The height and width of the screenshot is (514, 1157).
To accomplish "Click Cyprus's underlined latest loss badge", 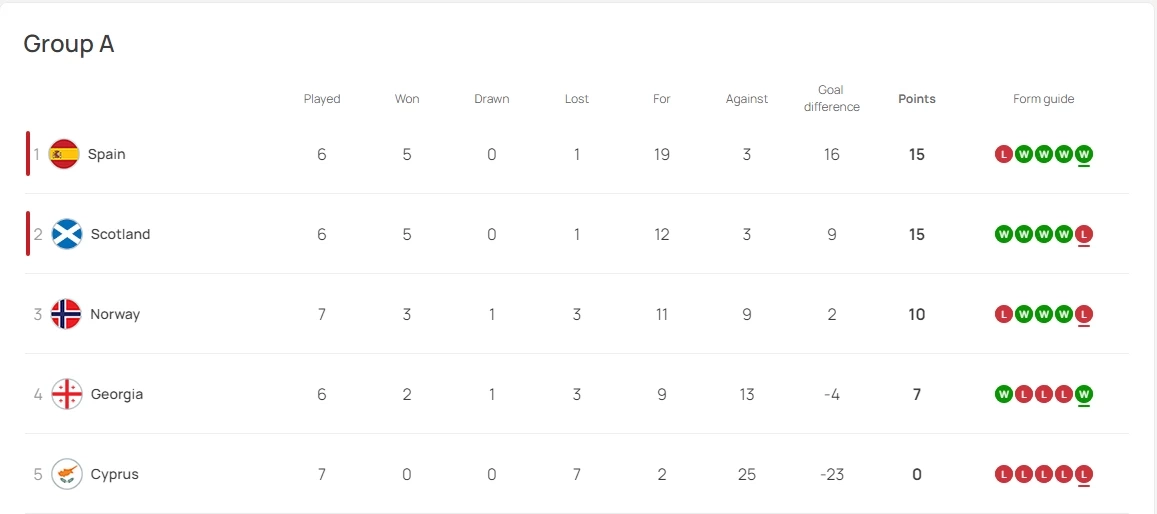I will [1084, 474].
